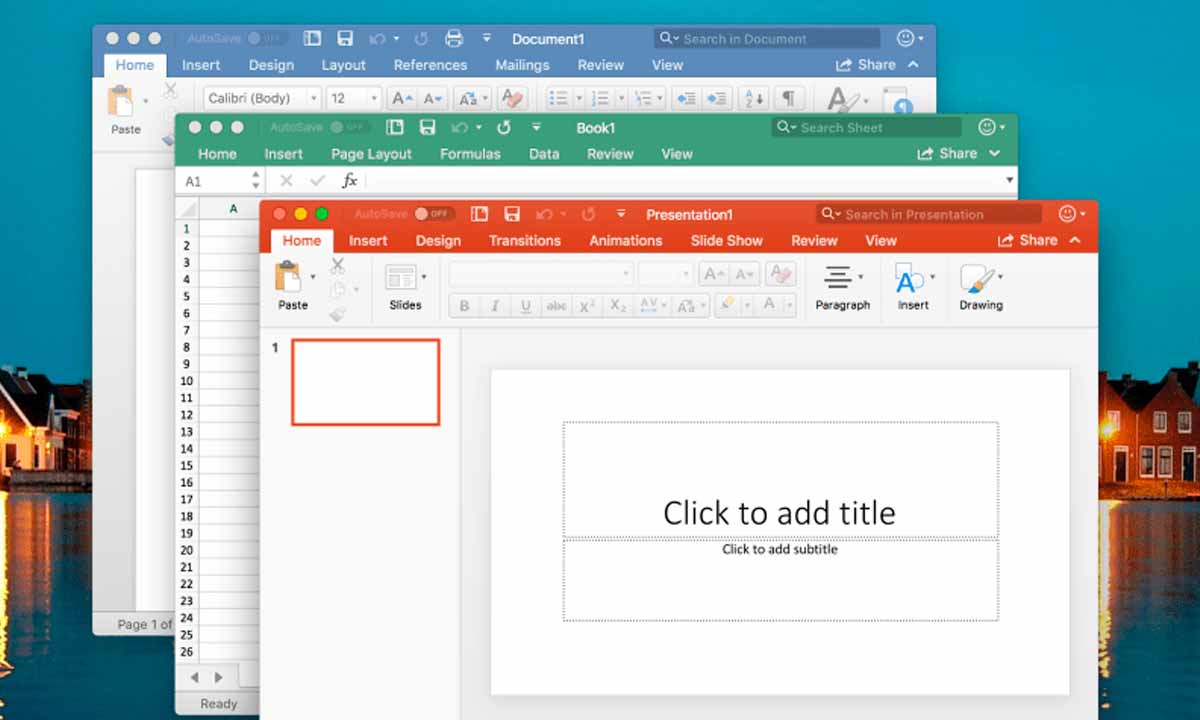Click the insert function fx icon in Excel

pos(350,181)
